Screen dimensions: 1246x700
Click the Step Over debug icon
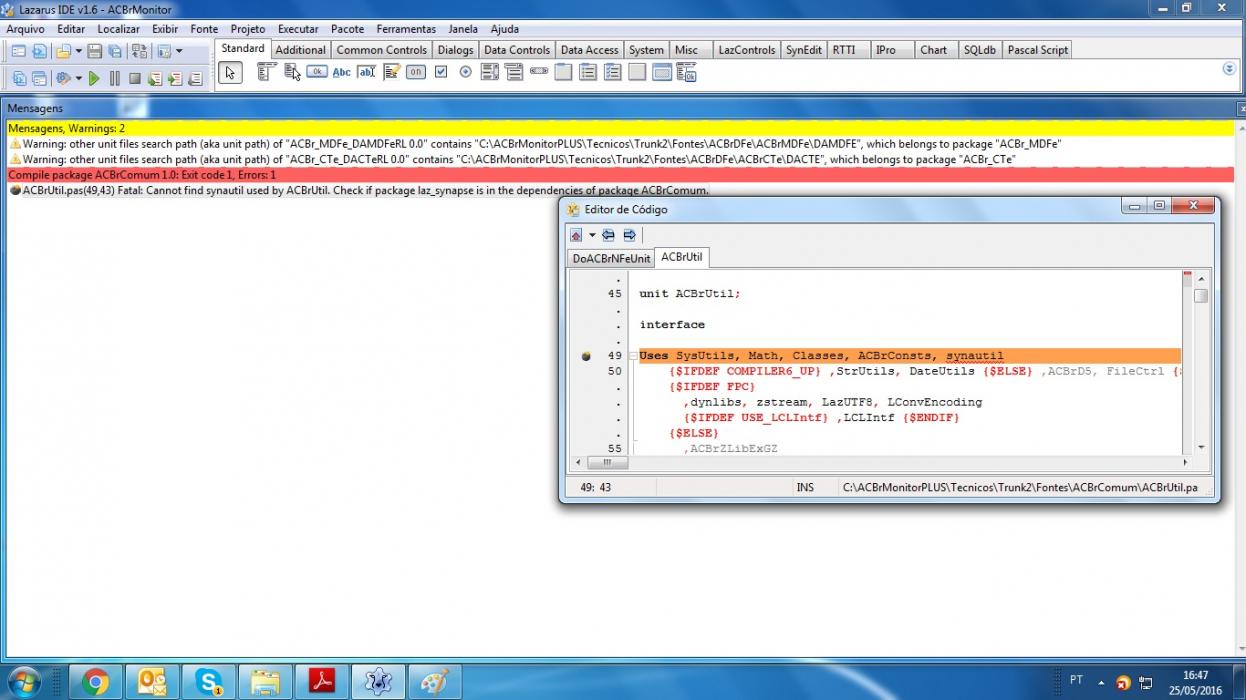pos(175,78)
